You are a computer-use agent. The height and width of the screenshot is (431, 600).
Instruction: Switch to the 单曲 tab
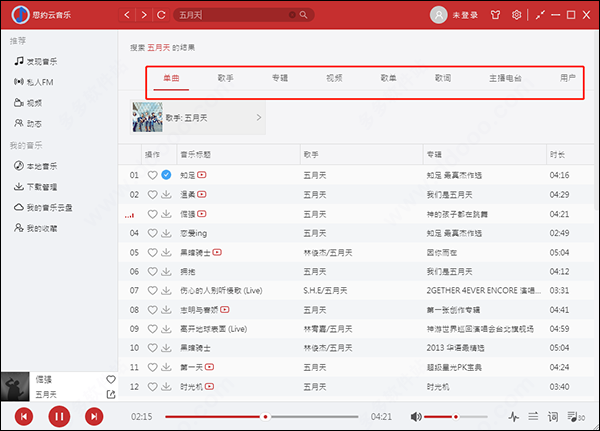coord(171,78)
